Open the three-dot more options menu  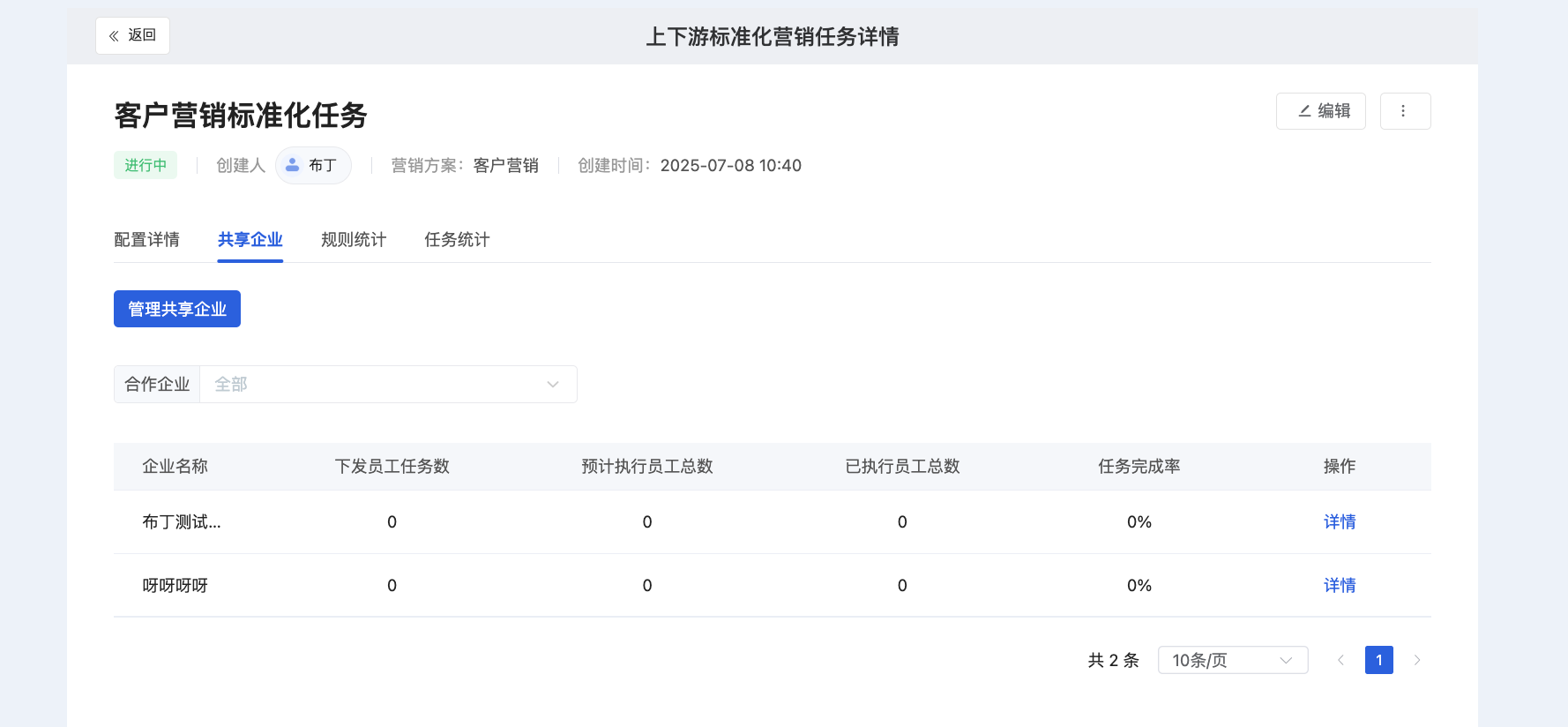tap(1405, 111)
